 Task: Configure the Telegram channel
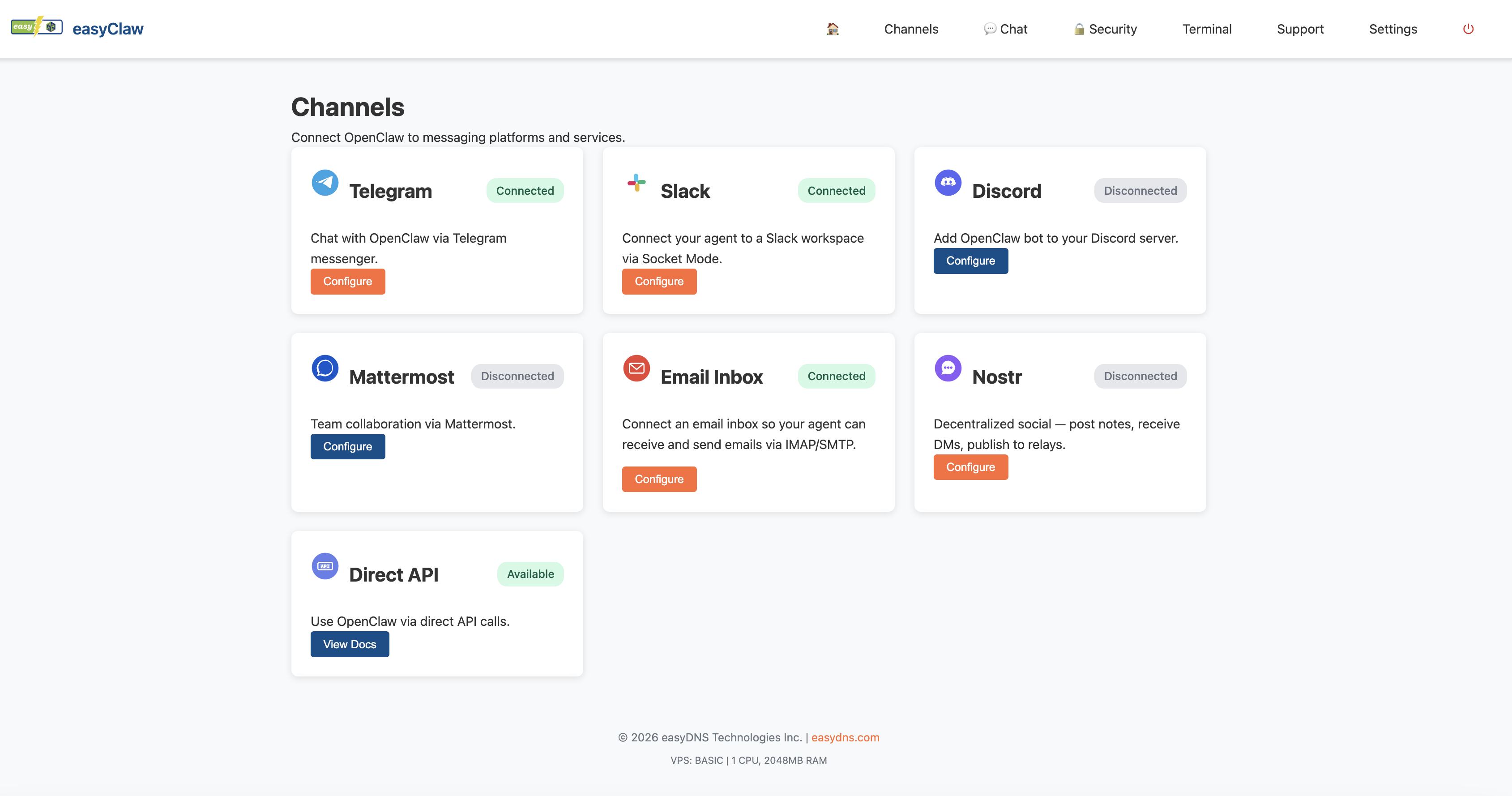coord(347,281)
